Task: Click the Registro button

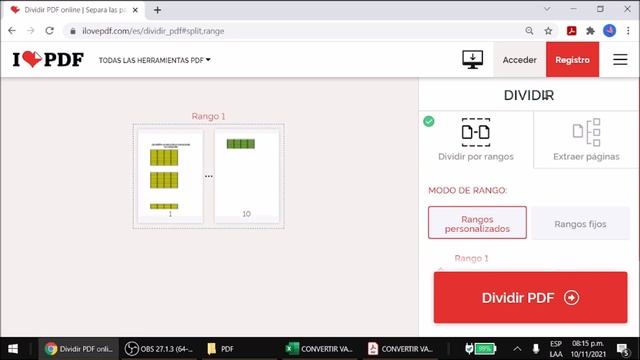Action: click(x=572, y=60)
